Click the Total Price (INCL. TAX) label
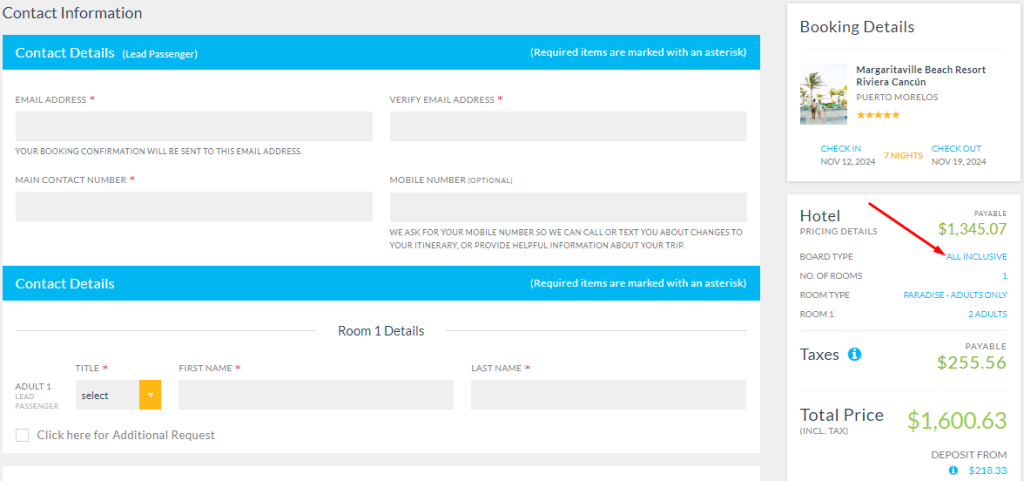 click(842, 421)
